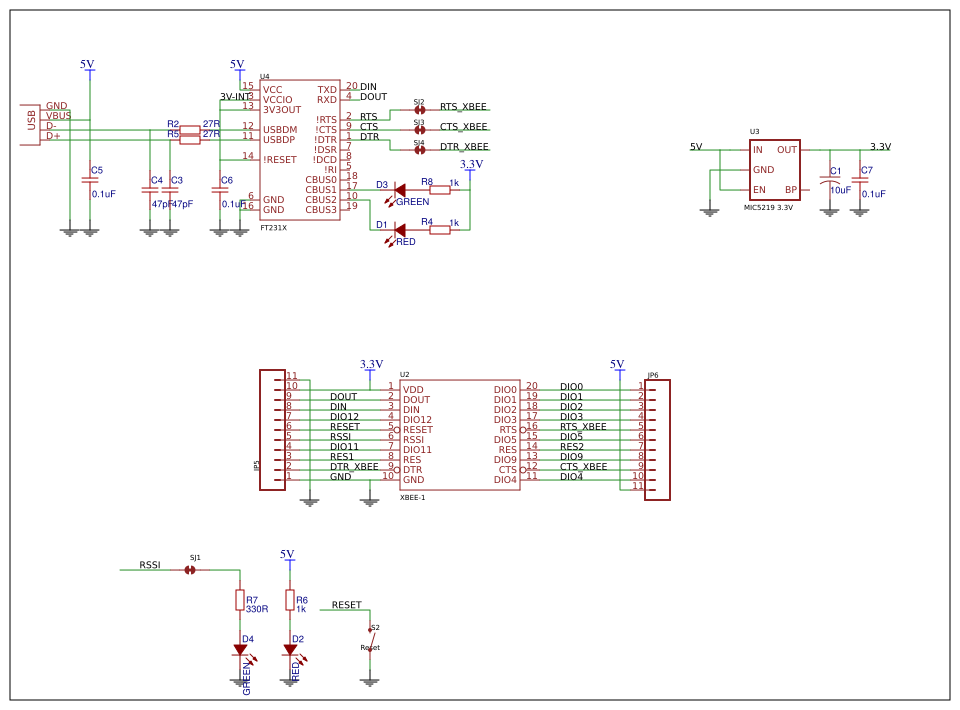The height and width of the screenshot is (710, 960).
Task: Click the 3.3V supply symbol above XBEE VDD
Action: click(371, 366)
